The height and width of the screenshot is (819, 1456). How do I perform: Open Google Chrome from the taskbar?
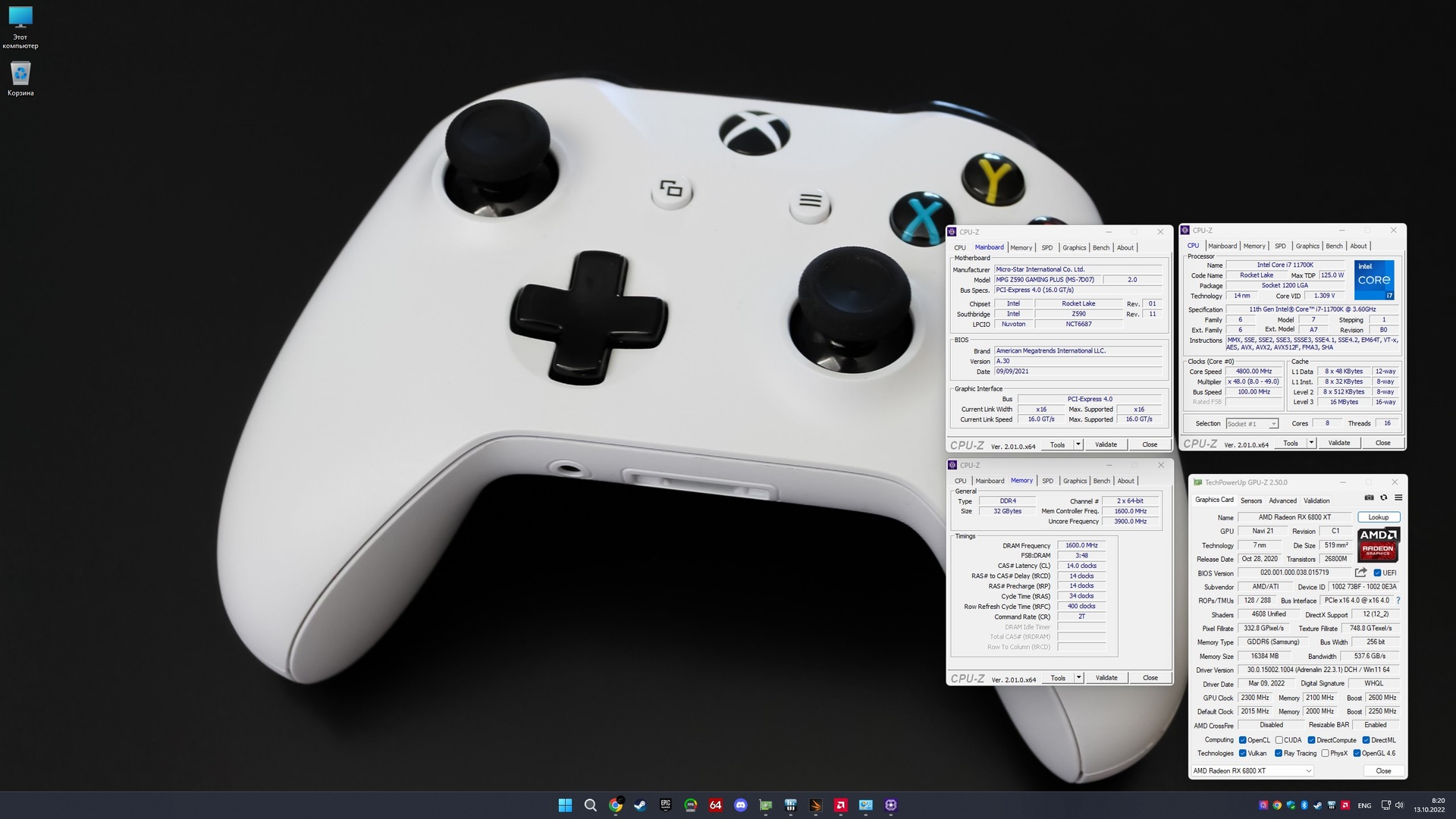tap(616, 805)
